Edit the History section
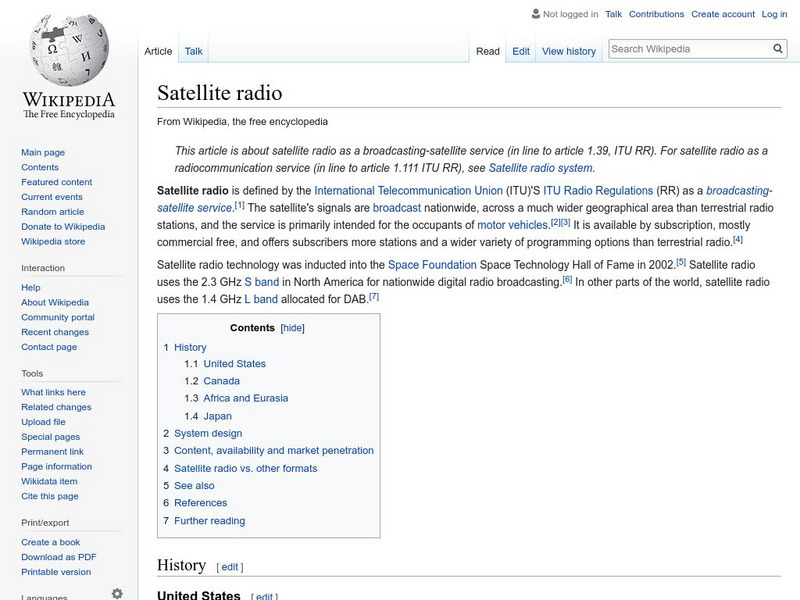 click(230, 567)
